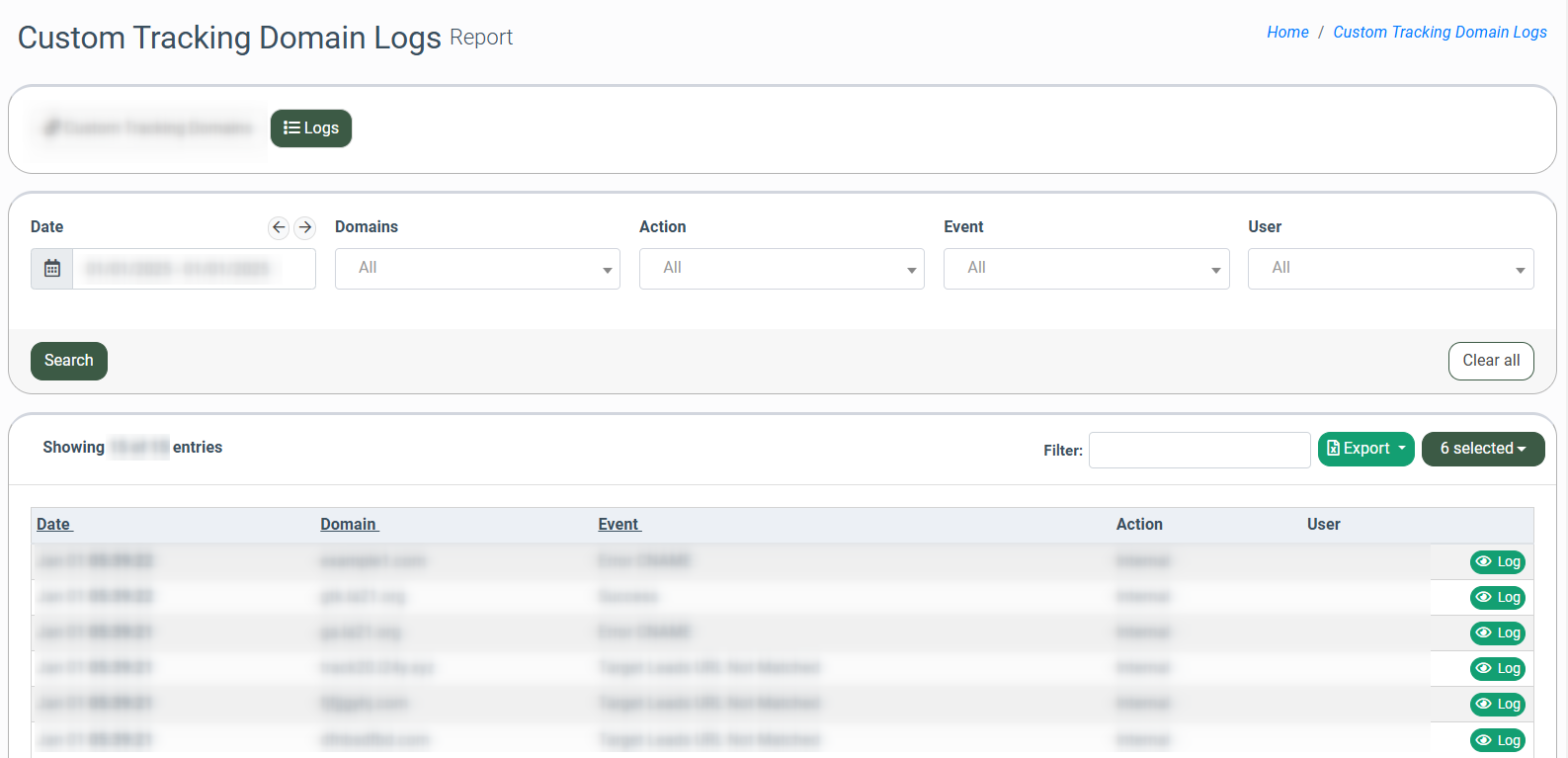Open the 6 selected columns dropdown
This screenshot has width=1568, height=758.
[x=1482, y=449]
